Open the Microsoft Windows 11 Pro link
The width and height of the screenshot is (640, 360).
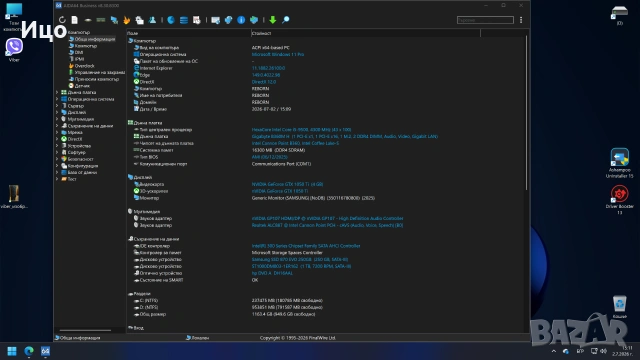pos(278,54)
